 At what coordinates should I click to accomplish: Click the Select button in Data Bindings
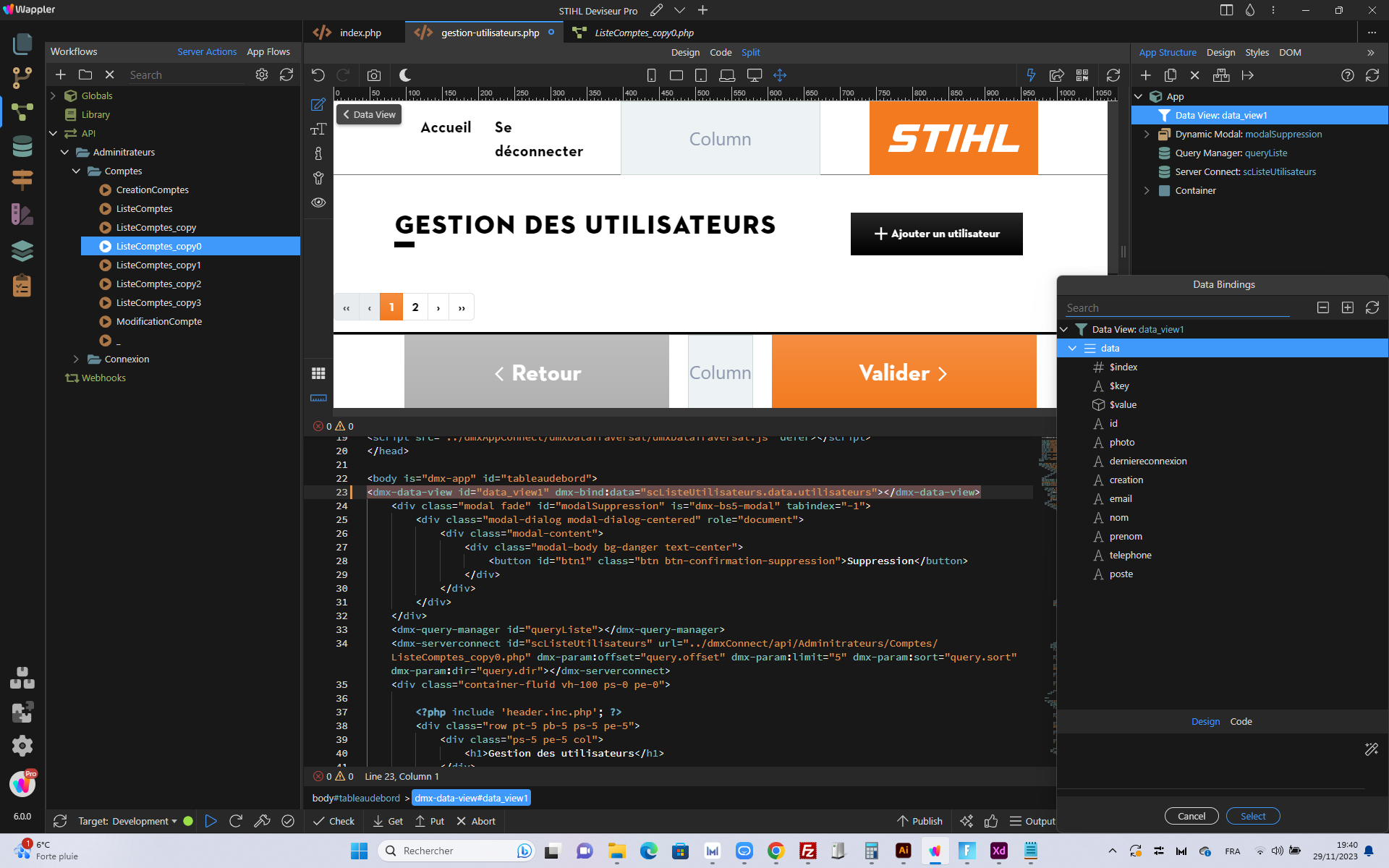1253,816
